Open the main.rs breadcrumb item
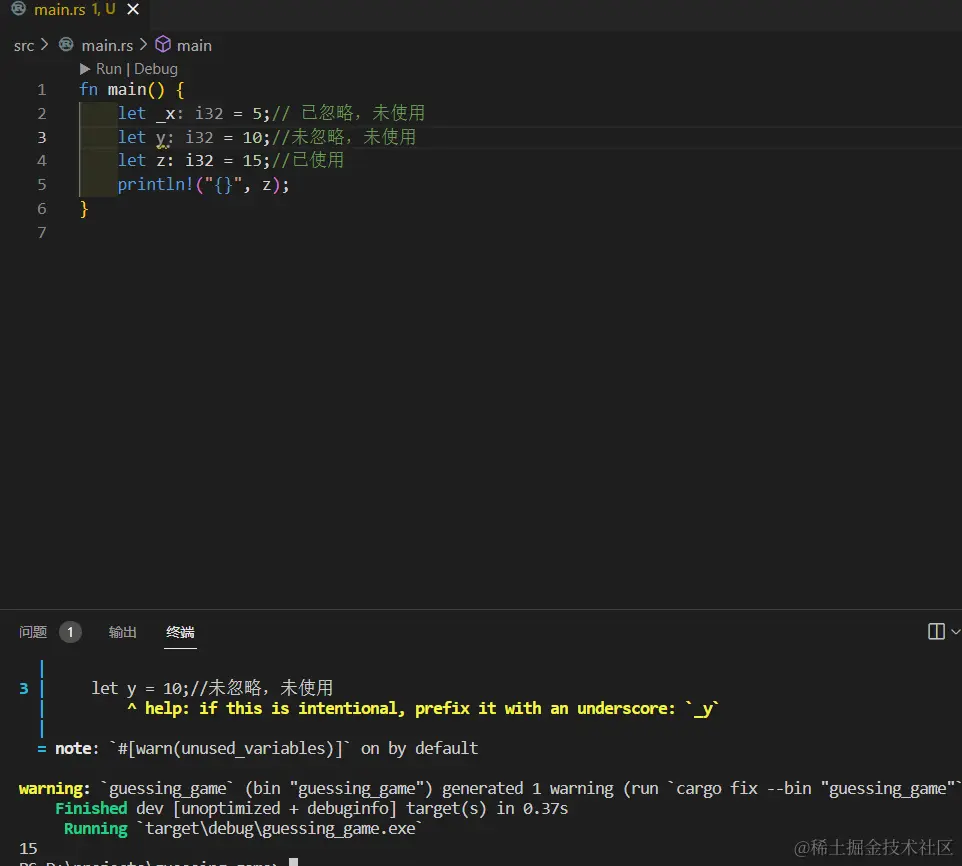Image resolution: width=962 pixels, height=866 pixels. tap(107, 45)
